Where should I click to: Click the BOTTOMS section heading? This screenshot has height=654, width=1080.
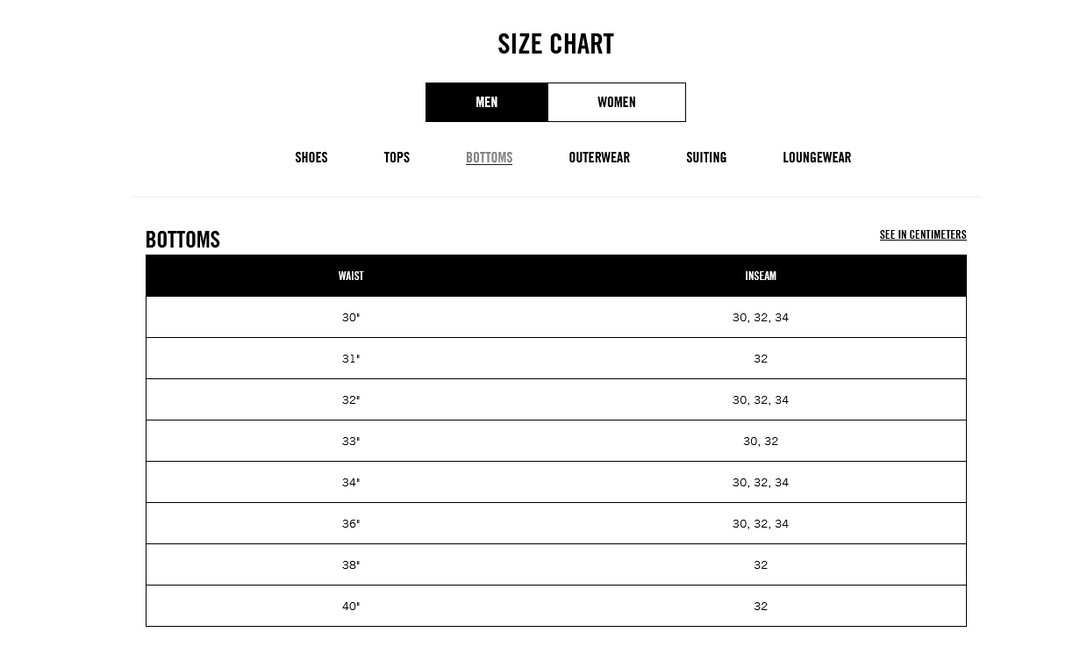183,240
